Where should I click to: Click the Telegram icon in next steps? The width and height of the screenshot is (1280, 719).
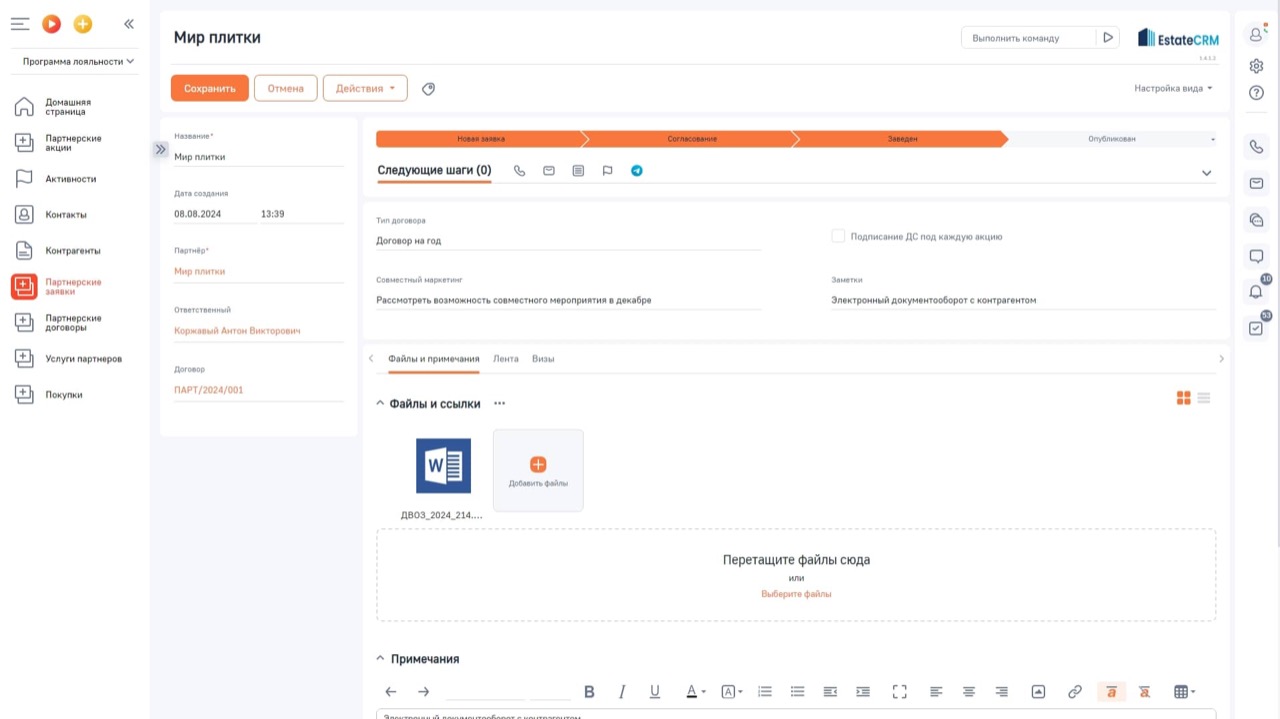[x=637, y=171]
